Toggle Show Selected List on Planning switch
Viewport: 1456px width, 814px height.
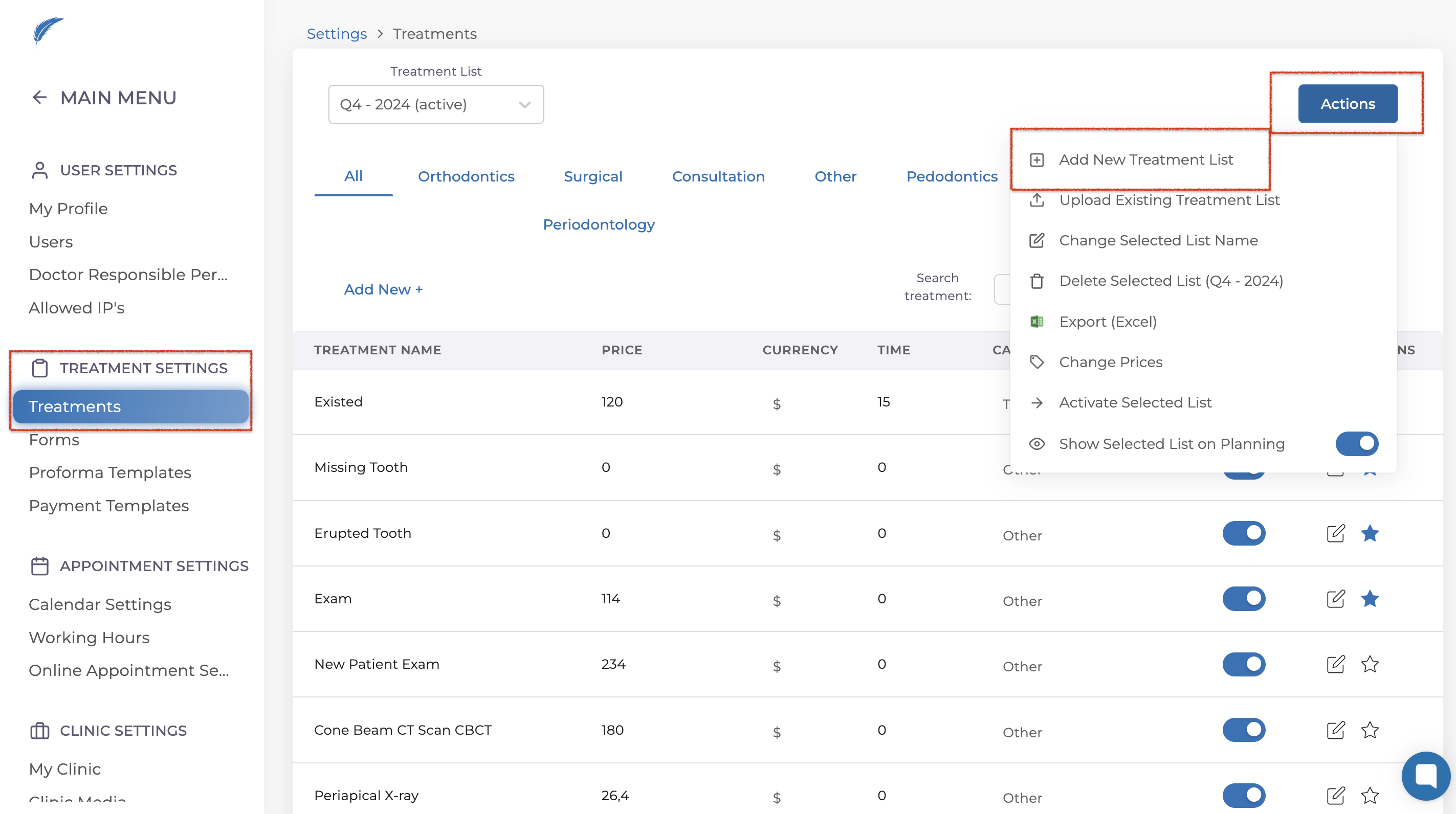pyautogui.click(x=1357, y=443)
